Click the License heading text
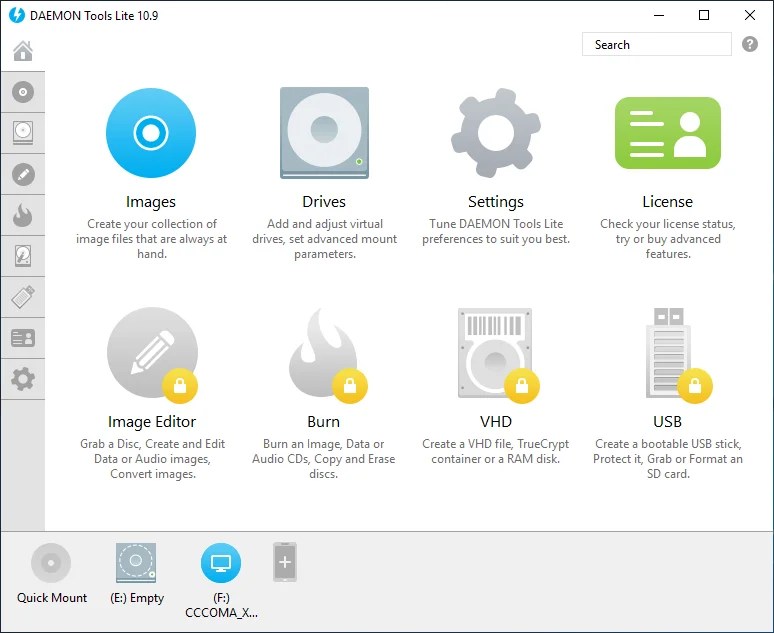The image size is (774, 633). tap(667, 201)
